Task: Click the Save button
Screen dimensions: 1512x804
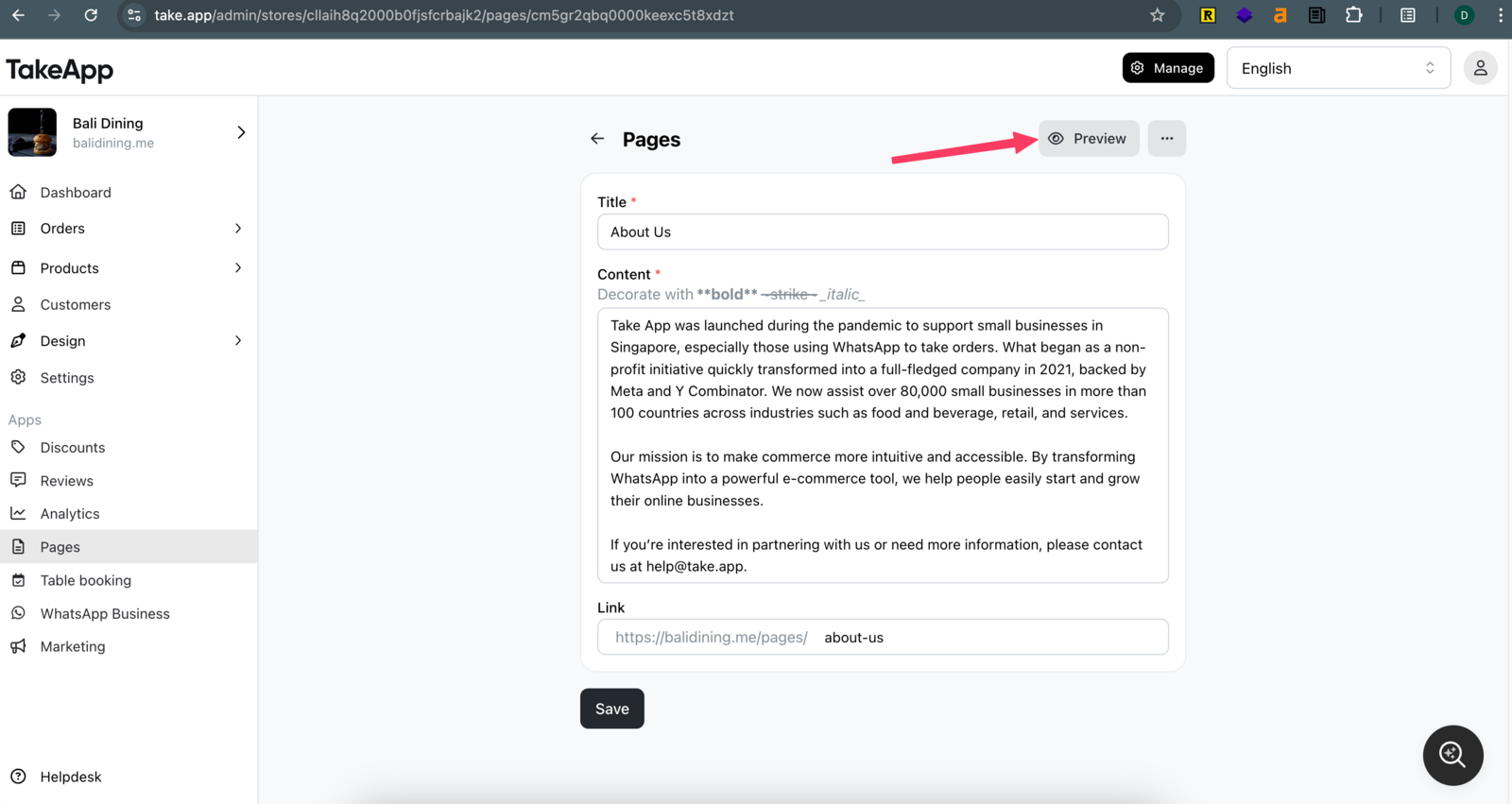Action: (611, 709)
